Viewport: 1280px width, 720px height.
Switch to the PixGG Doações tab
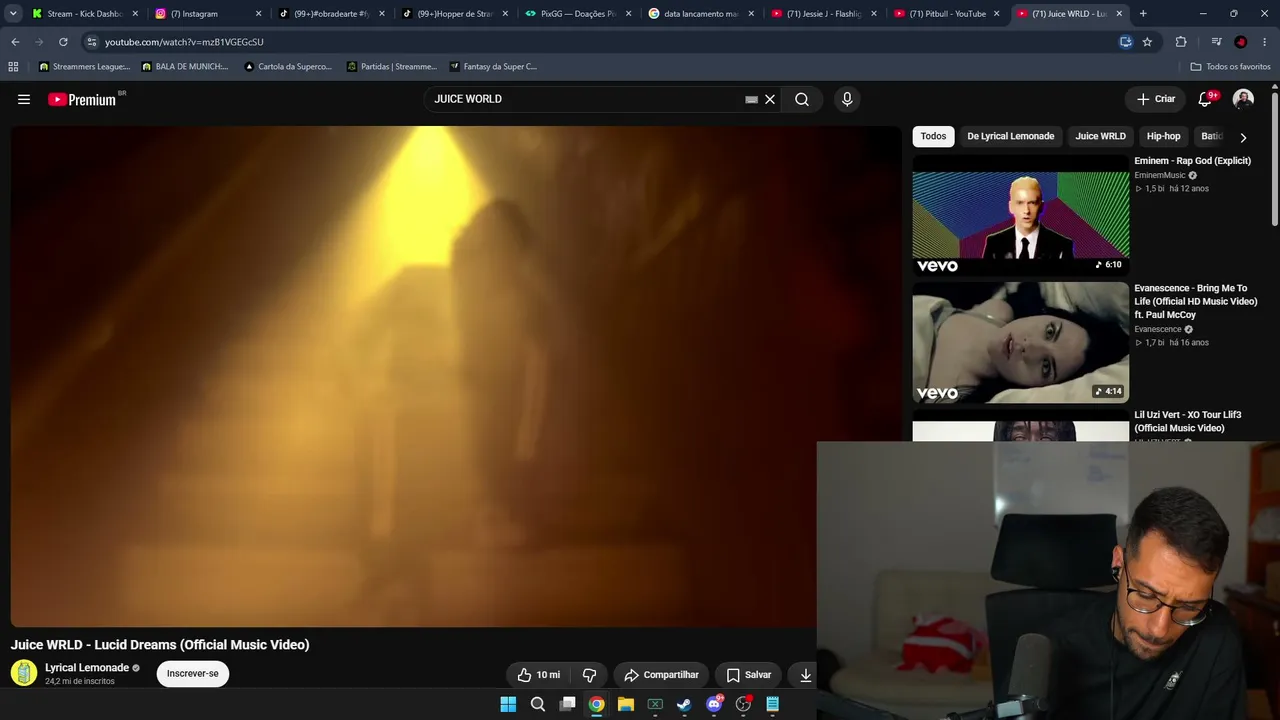coord(579,14)
